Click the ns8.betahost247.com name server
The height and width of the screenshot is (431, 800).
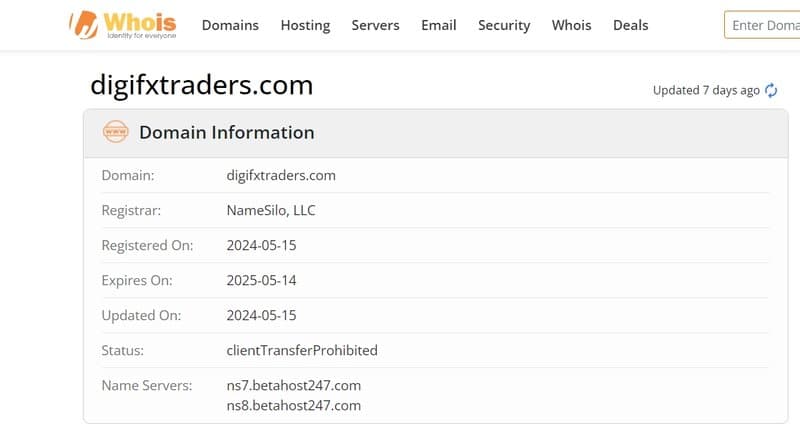point(293,405)
